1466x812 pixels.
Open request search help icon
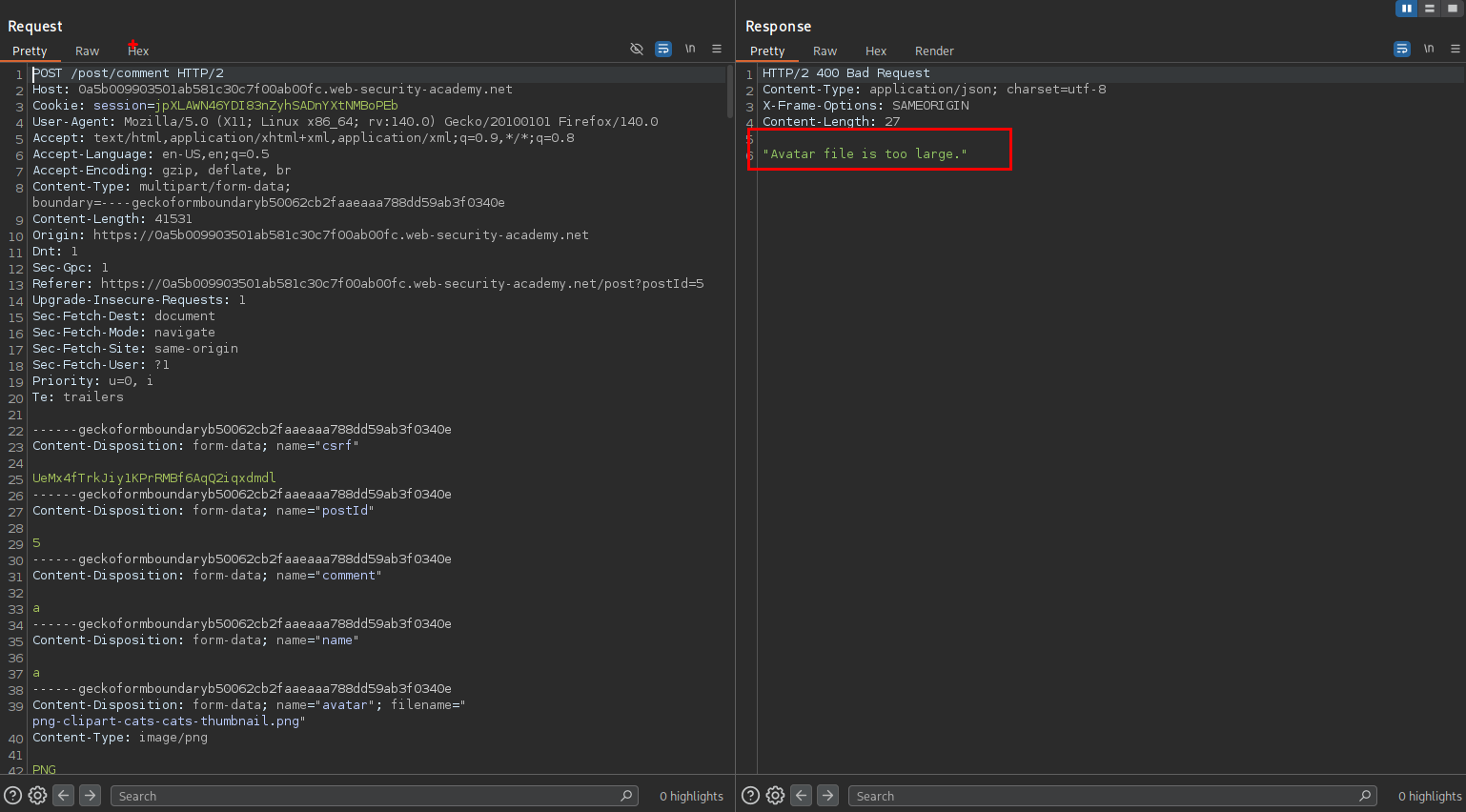(x=12, y=796)
